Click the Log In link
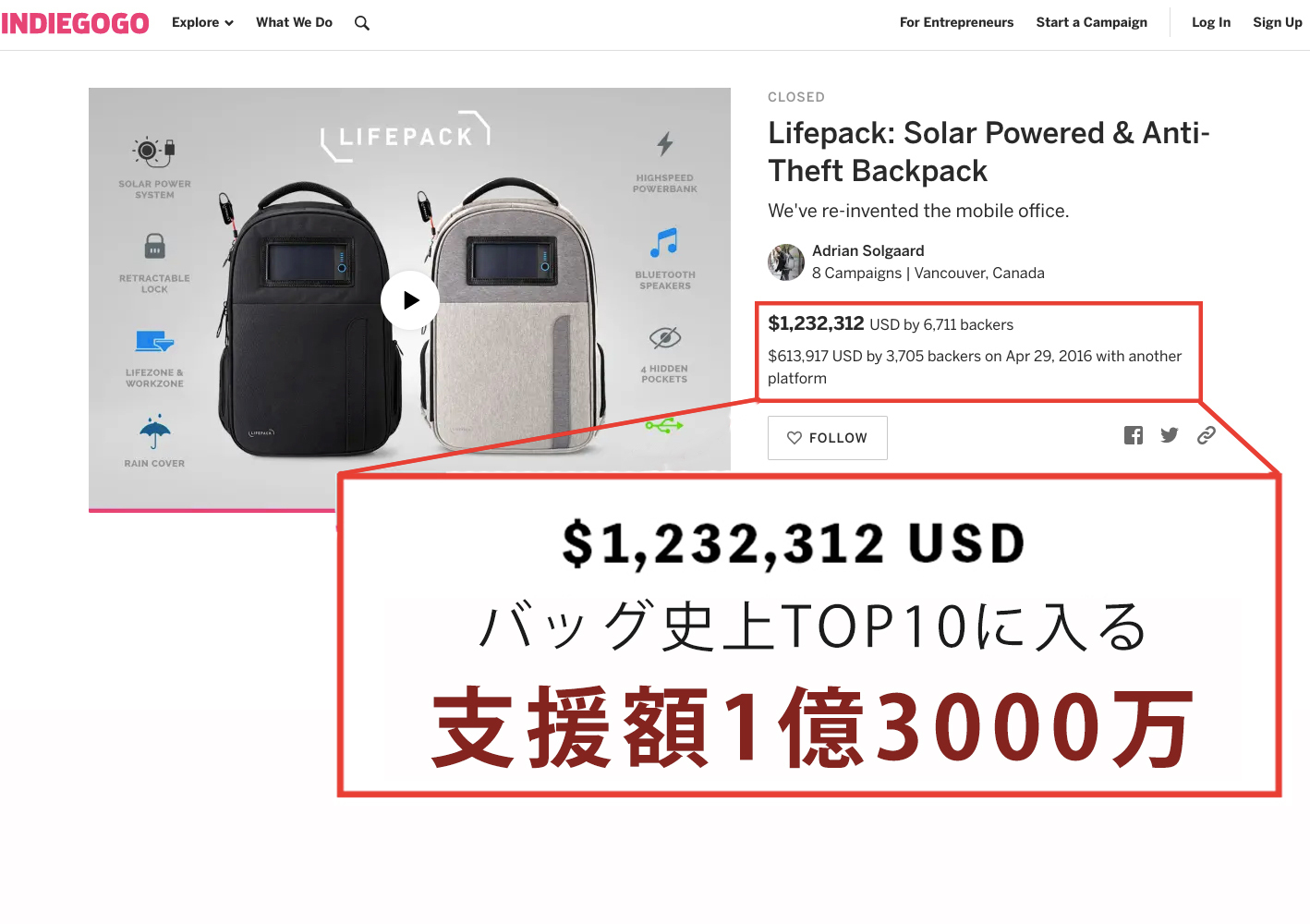The image size is (1310, 924). [1211, 22]
